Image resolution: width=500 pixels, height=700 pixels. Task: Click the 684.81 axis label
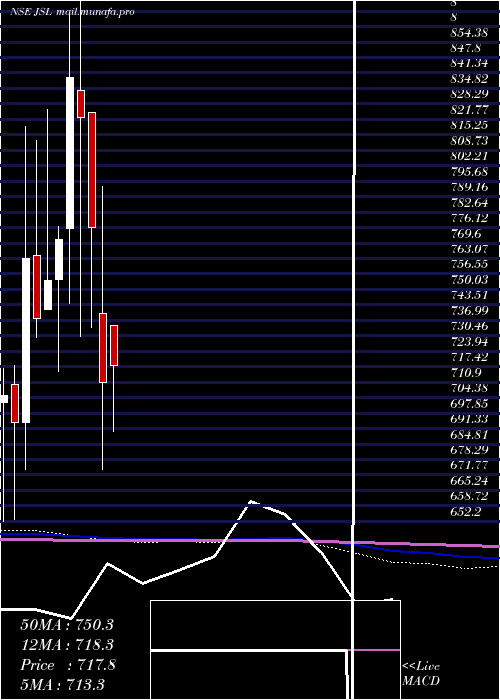tap(469, 435)
